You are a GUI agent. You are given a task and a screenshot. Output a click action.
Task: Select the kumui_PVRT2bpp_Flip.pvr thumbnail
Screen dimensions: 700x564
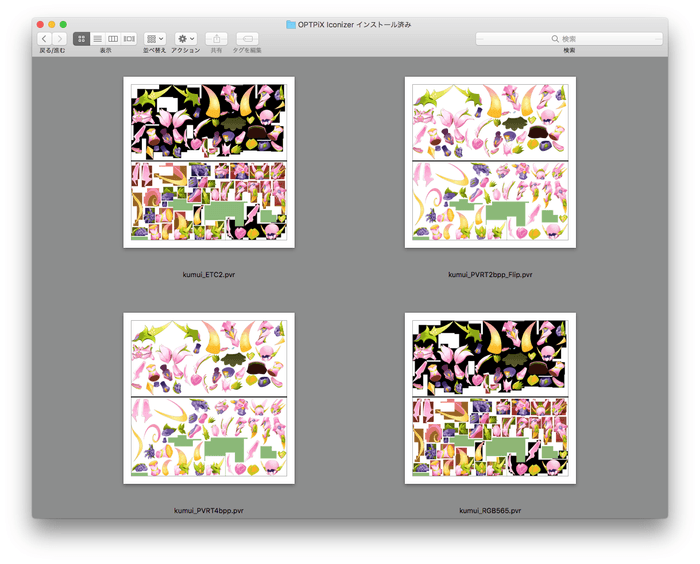(x=490, y=162)
